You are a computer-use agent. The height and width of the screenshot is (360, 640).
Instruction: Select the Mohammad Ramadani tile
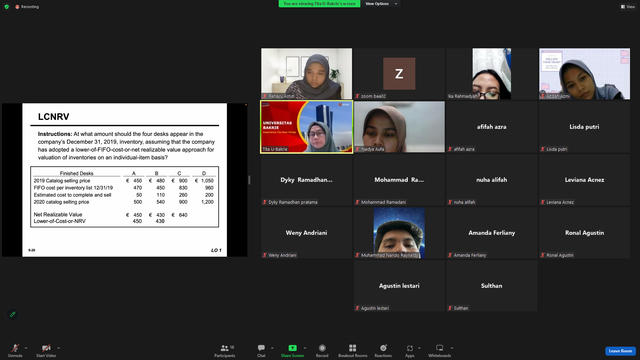(x=399, y=180)
